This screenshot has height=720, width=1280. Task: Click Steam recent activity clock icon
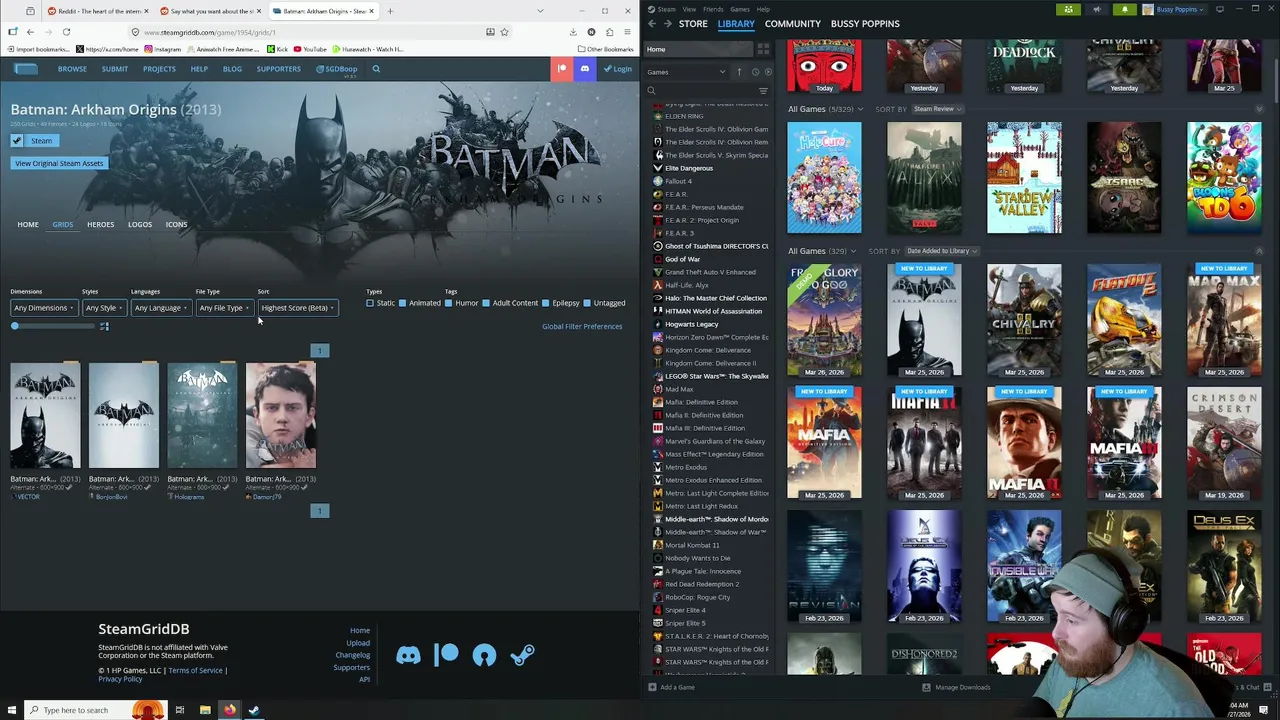(755, 72)
